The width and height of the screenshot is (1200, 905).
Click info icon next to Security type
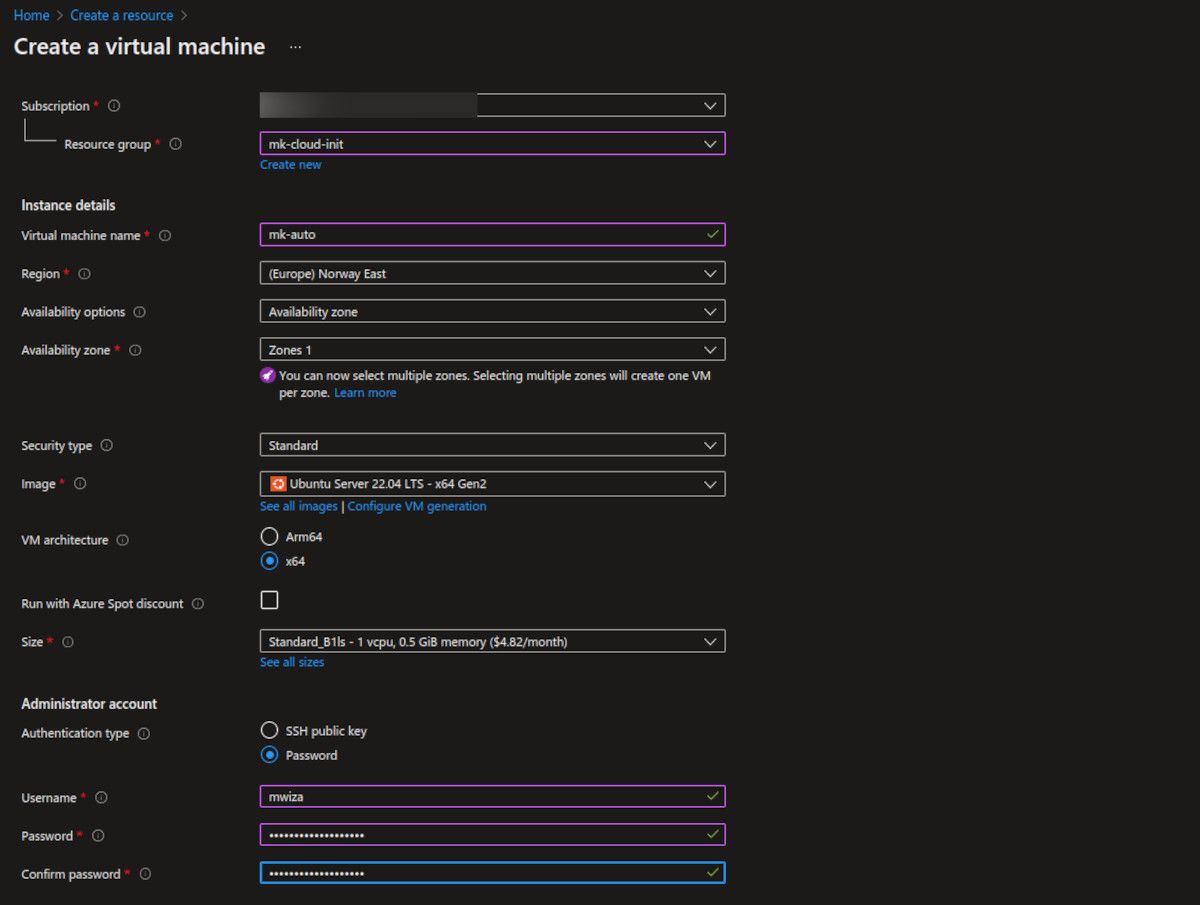[x=107, y=446]
